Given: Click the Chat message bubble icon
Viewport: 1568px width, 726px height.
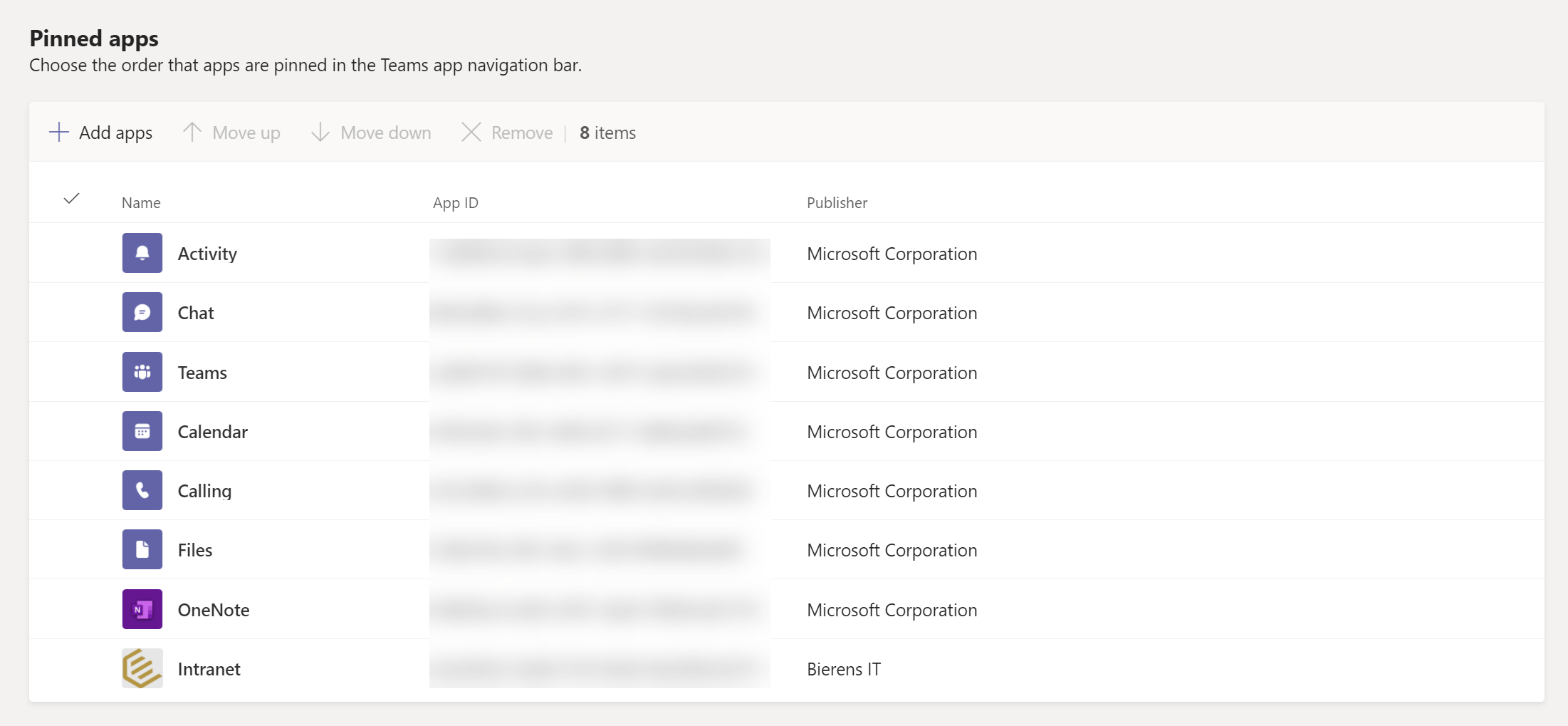Looking at the screenshot, I should pyautogui.click(x=142, y=312).
